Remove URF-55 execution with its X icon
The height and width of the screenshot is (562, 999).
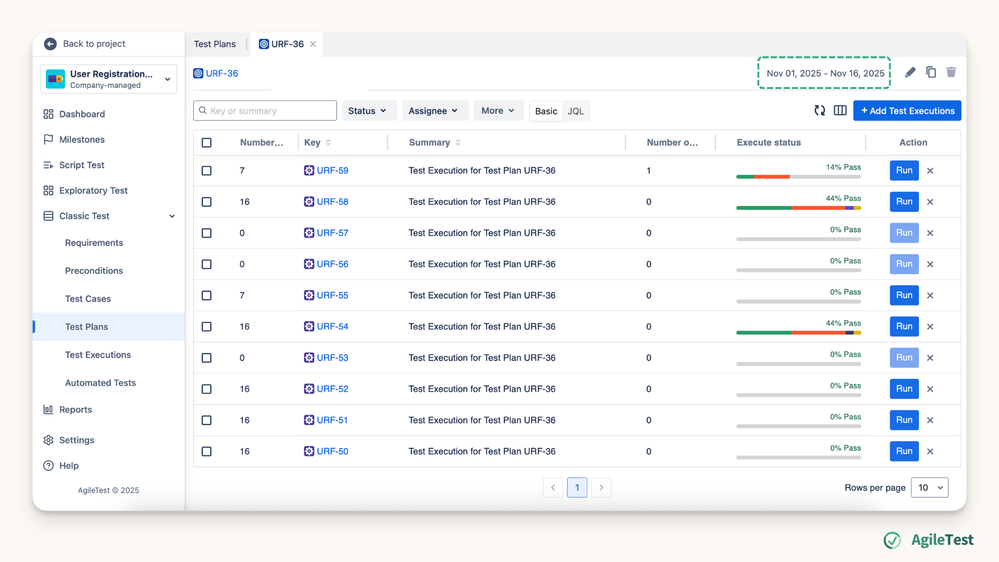click(x=930, y=296)
